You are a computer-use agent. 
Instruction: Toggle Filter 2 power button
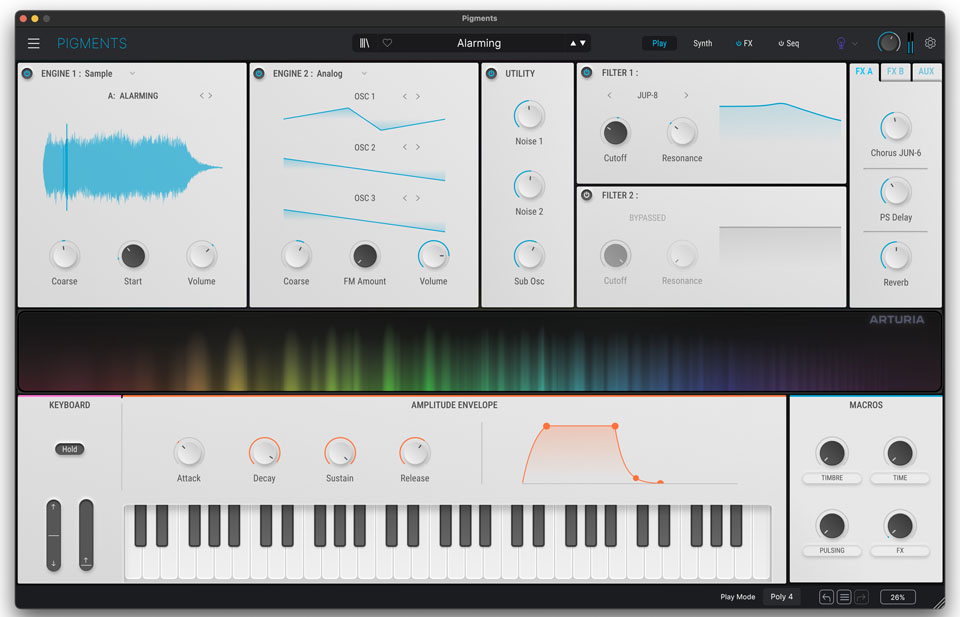point(587,195)
